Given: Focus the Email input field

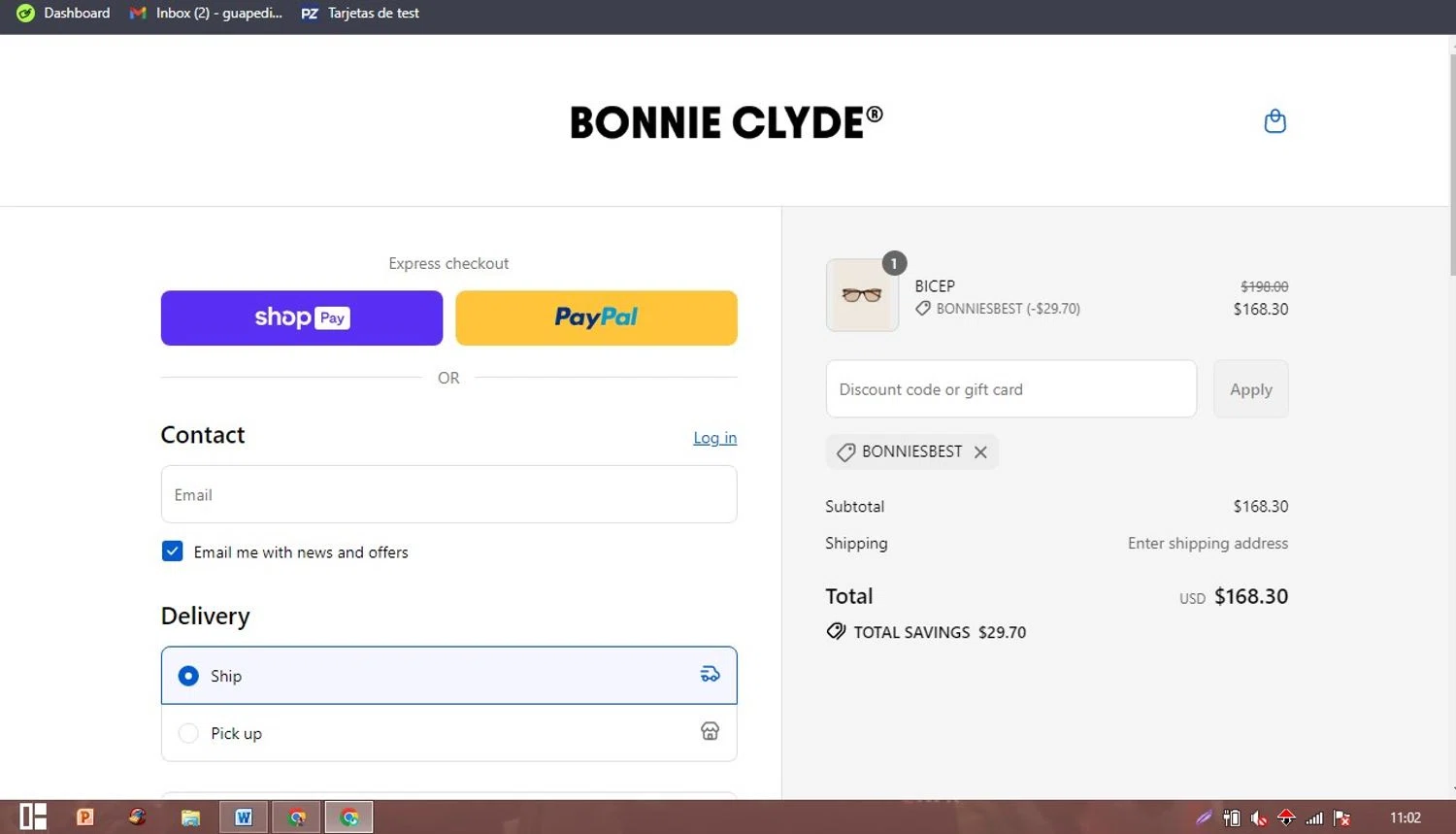Looking at the screenshot, I should point(448,494).
